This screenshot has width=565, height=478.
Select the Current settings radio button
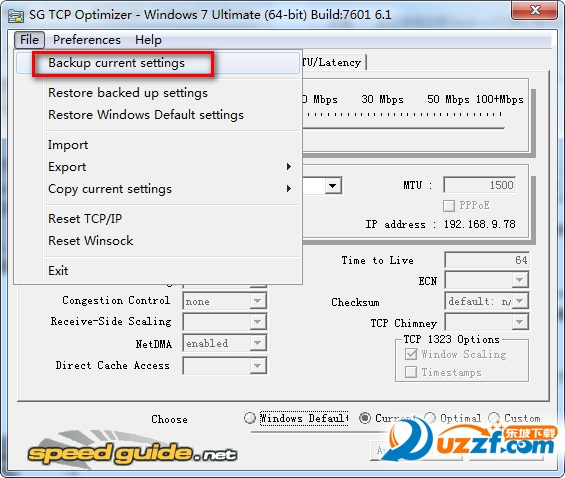tap(365, 418)
